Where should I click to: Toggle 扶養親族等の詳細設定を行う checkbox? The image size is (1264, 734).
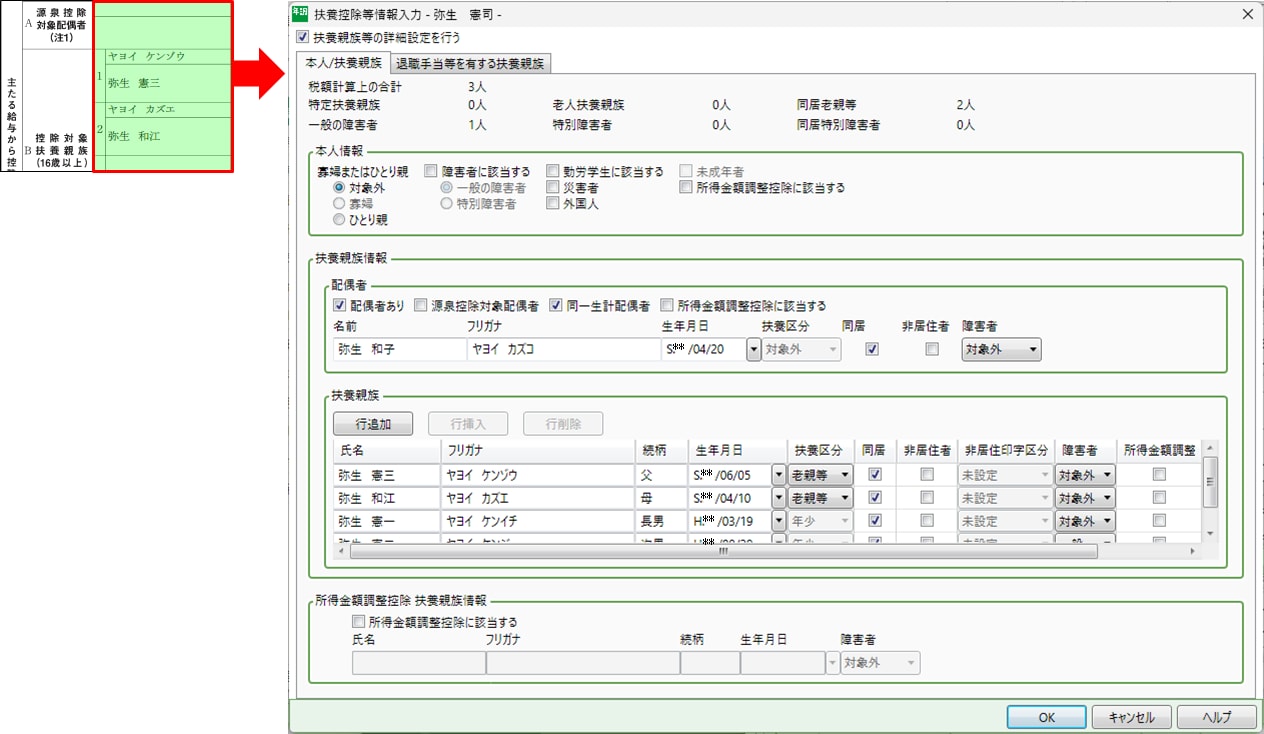pos(303,37)
